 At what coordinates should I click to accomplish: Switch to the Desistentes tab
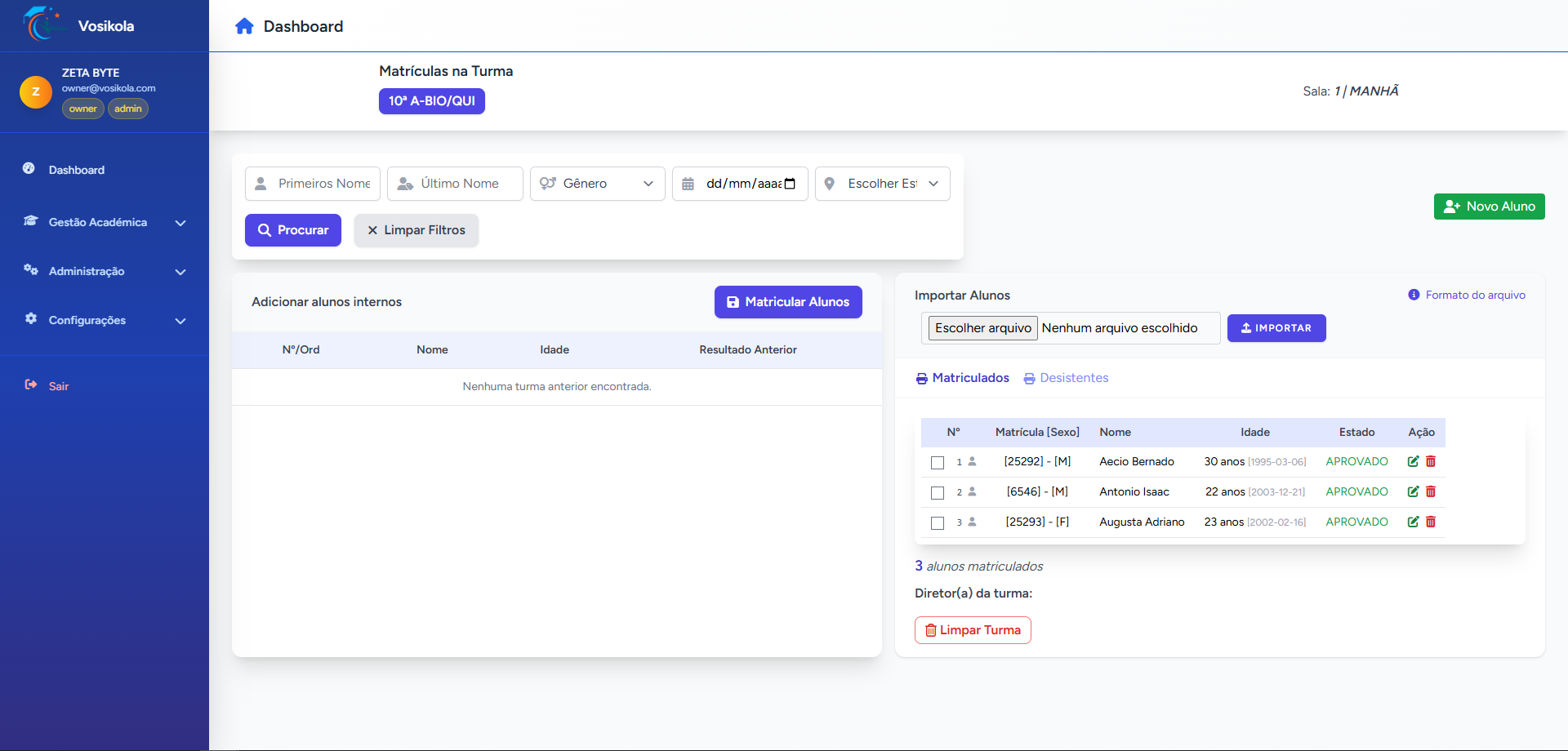click(x=1067, y=378)
